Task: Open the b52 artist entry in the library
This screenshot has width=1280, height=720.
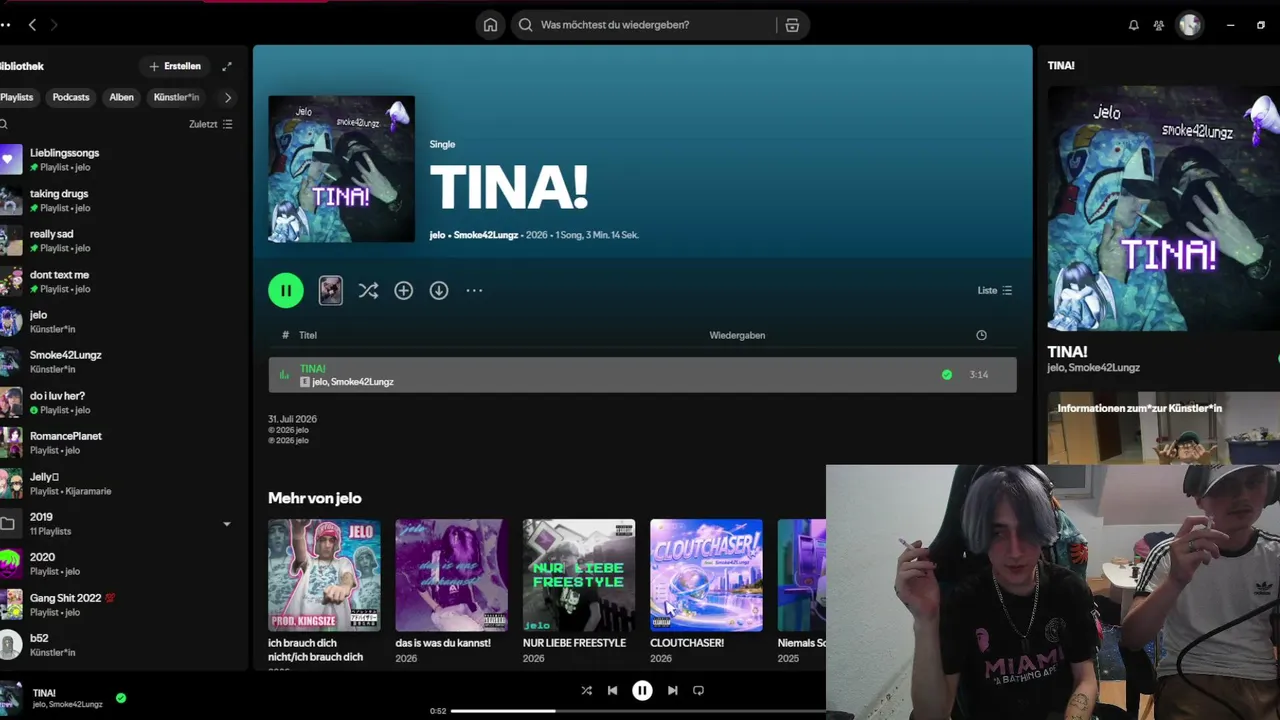Action: pos(120,644)
